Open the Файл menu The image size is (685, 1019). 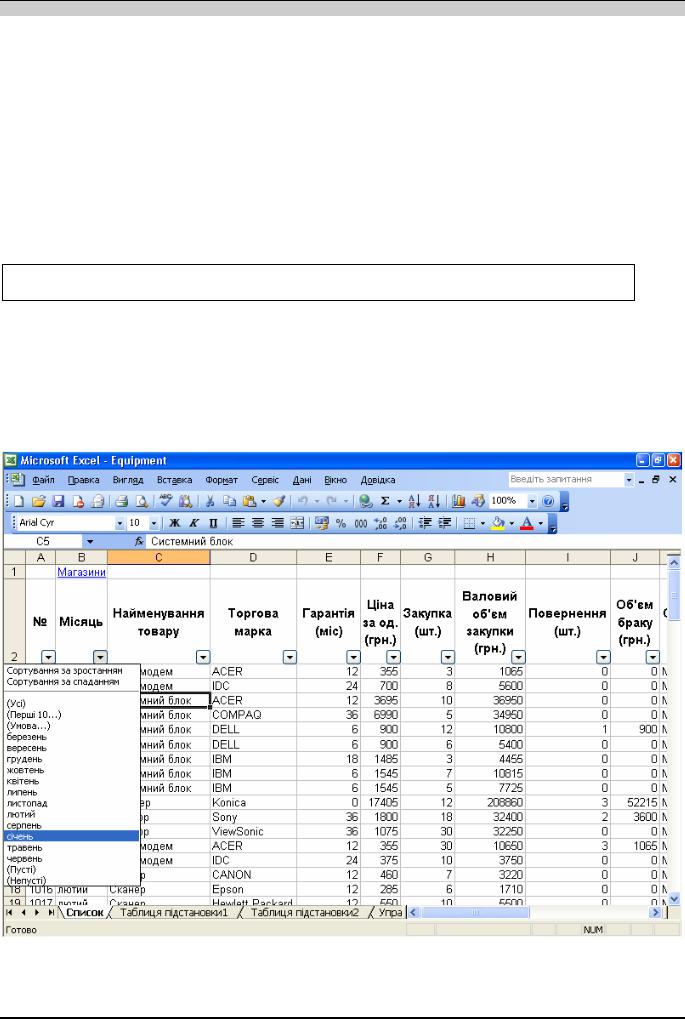coord(43,480)
